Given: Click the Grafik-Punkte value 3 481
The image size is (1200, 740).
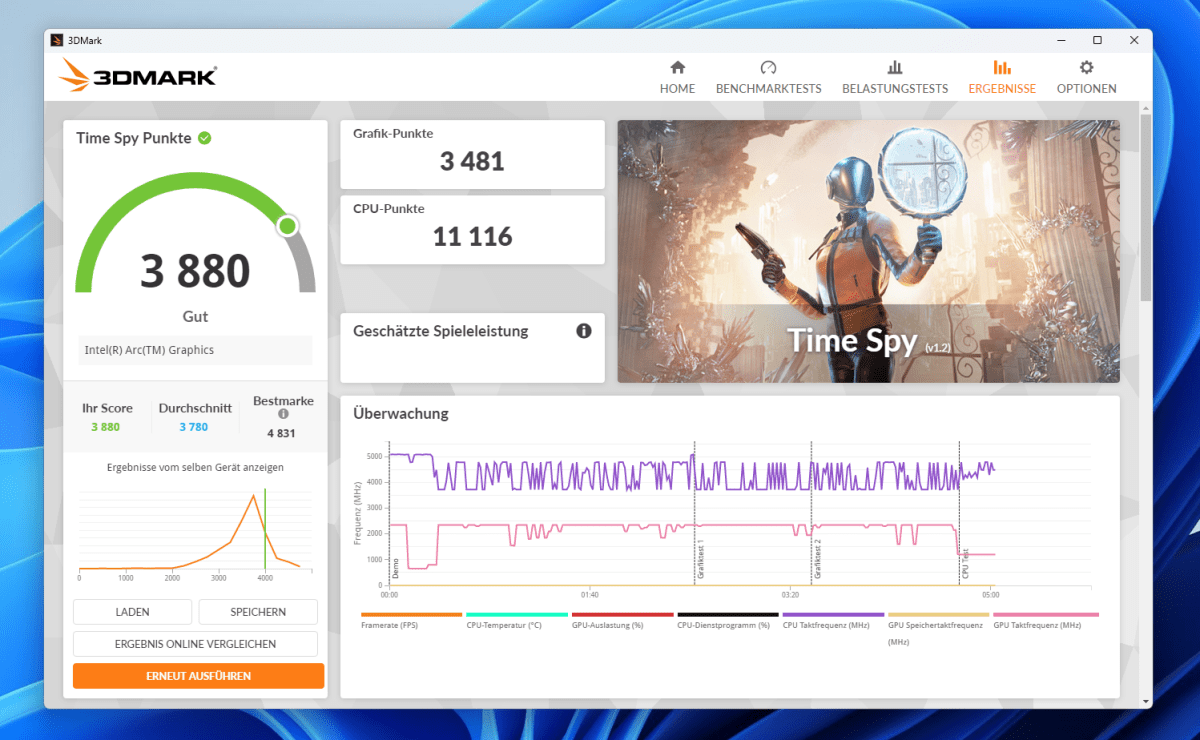Looking at the screenshot, I should (x=472, y=161).
